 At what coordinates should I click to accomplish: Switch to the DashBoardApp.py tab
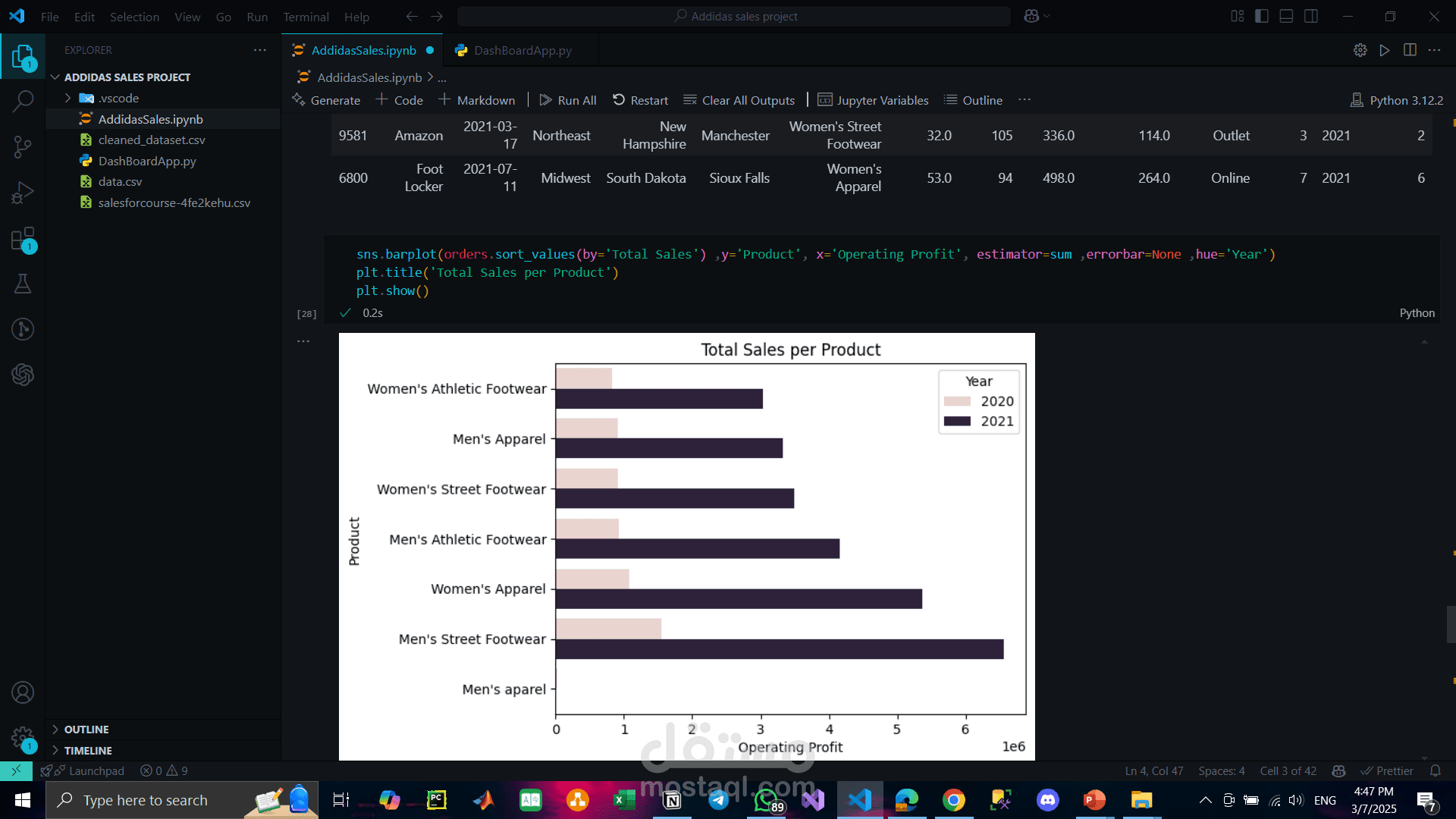(x=522, y=50)
